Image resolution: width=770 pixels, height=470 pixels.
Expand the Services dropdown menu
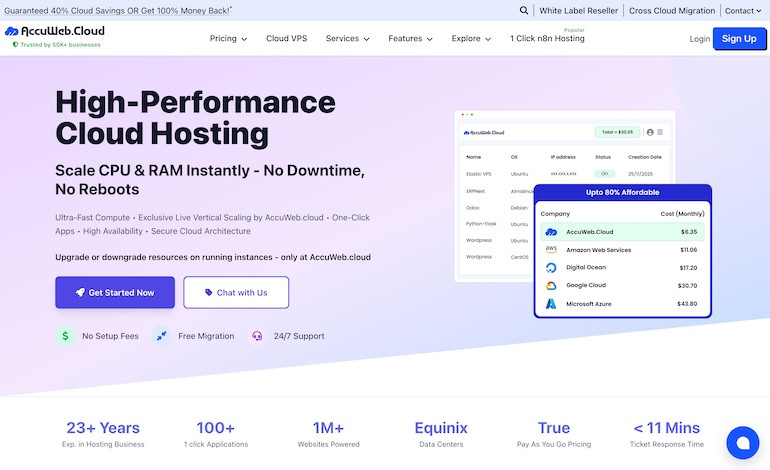[x=347, y=38]
